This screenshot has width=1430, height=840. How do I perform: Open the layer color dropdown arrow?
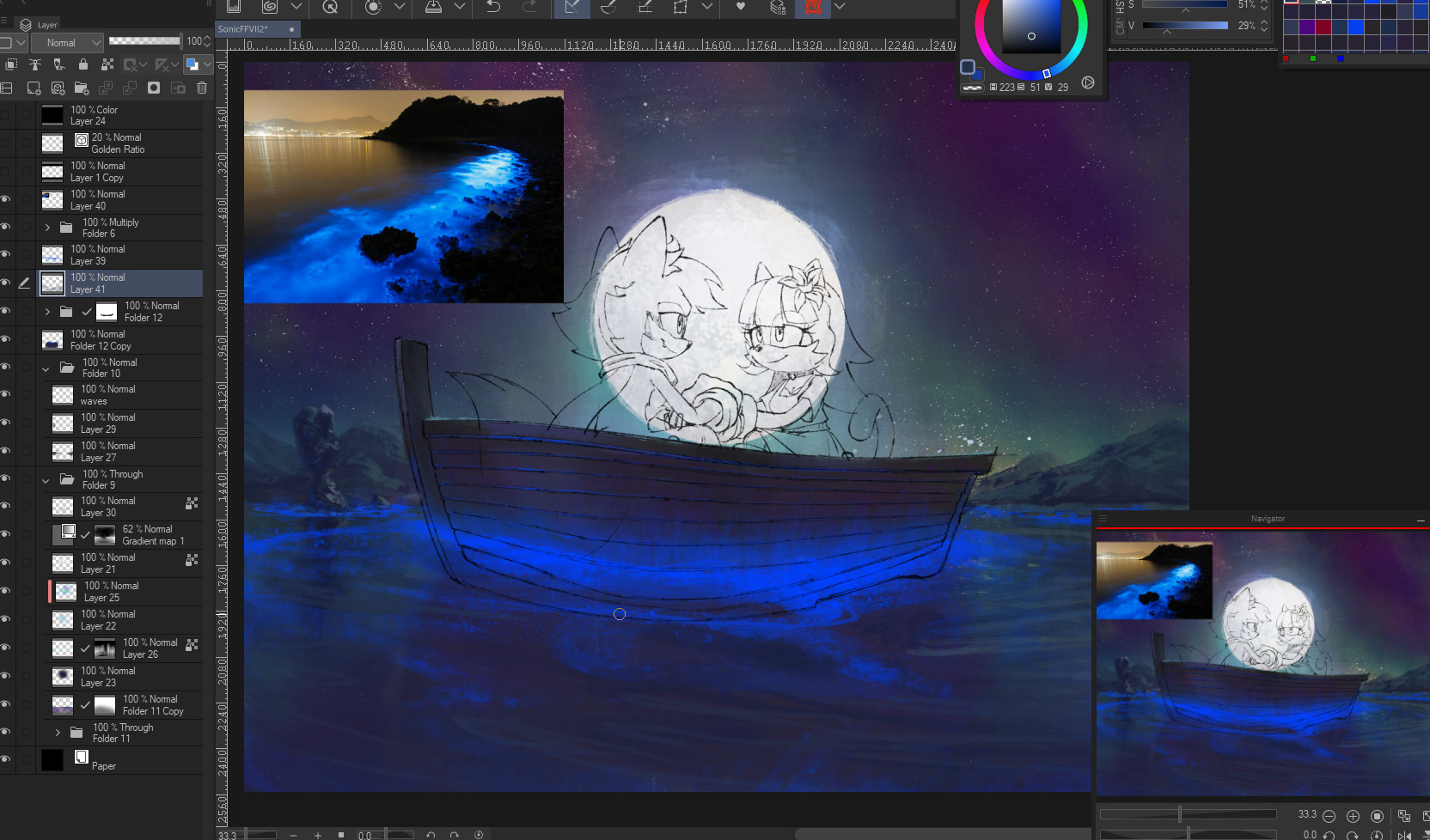click(x=207, y=64)
